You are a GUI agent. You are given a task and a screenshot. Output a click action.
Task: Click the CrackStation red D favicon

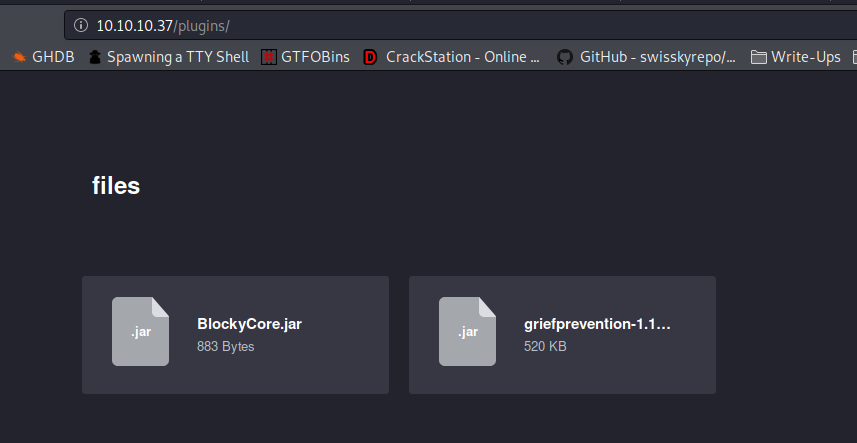370,57
